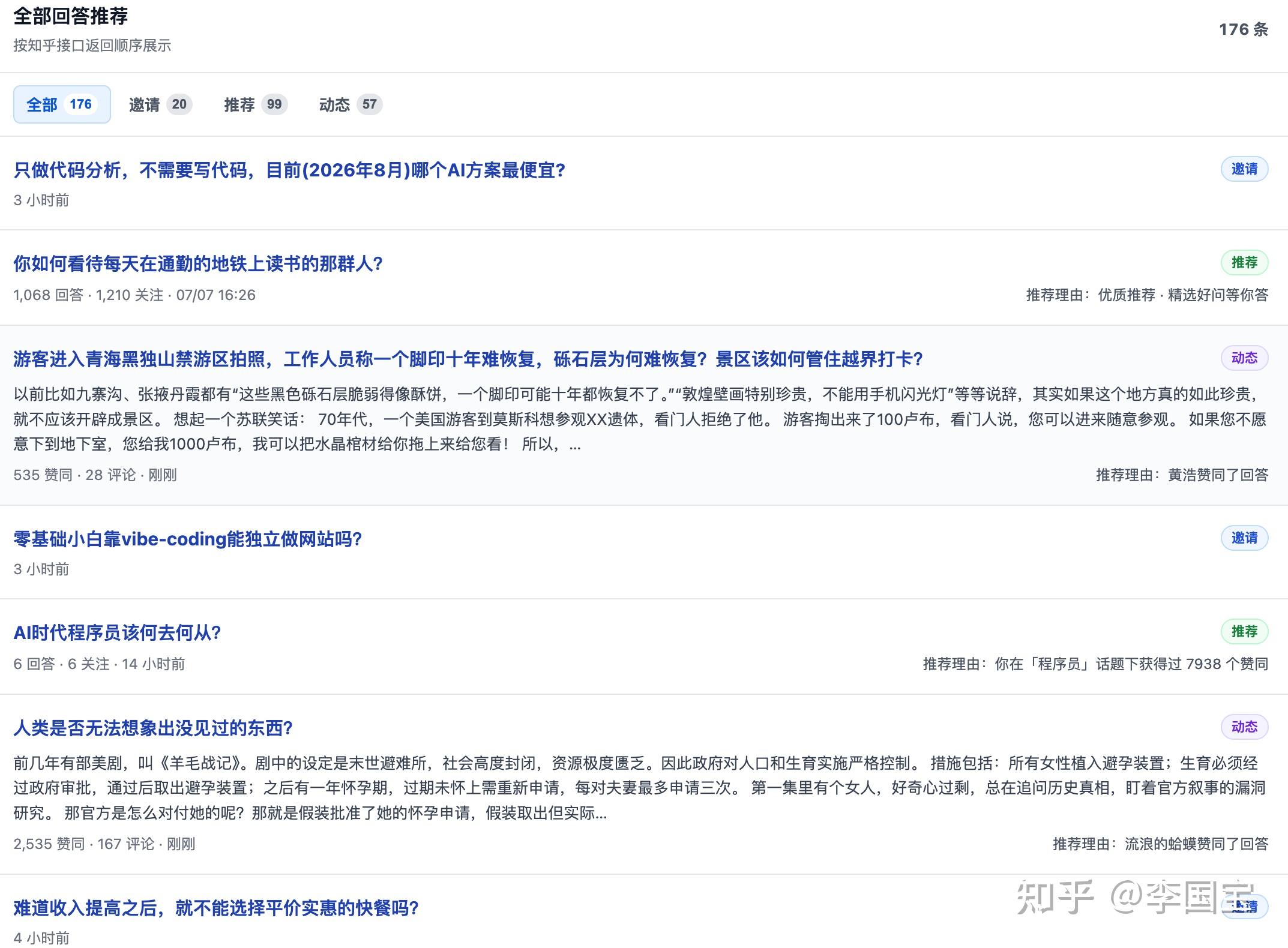Viewport: 1288px width, 948px height.
Task: Open the AI时代程序员该何去何从 question
Action: pyautogui.click(x=118, y=632)
